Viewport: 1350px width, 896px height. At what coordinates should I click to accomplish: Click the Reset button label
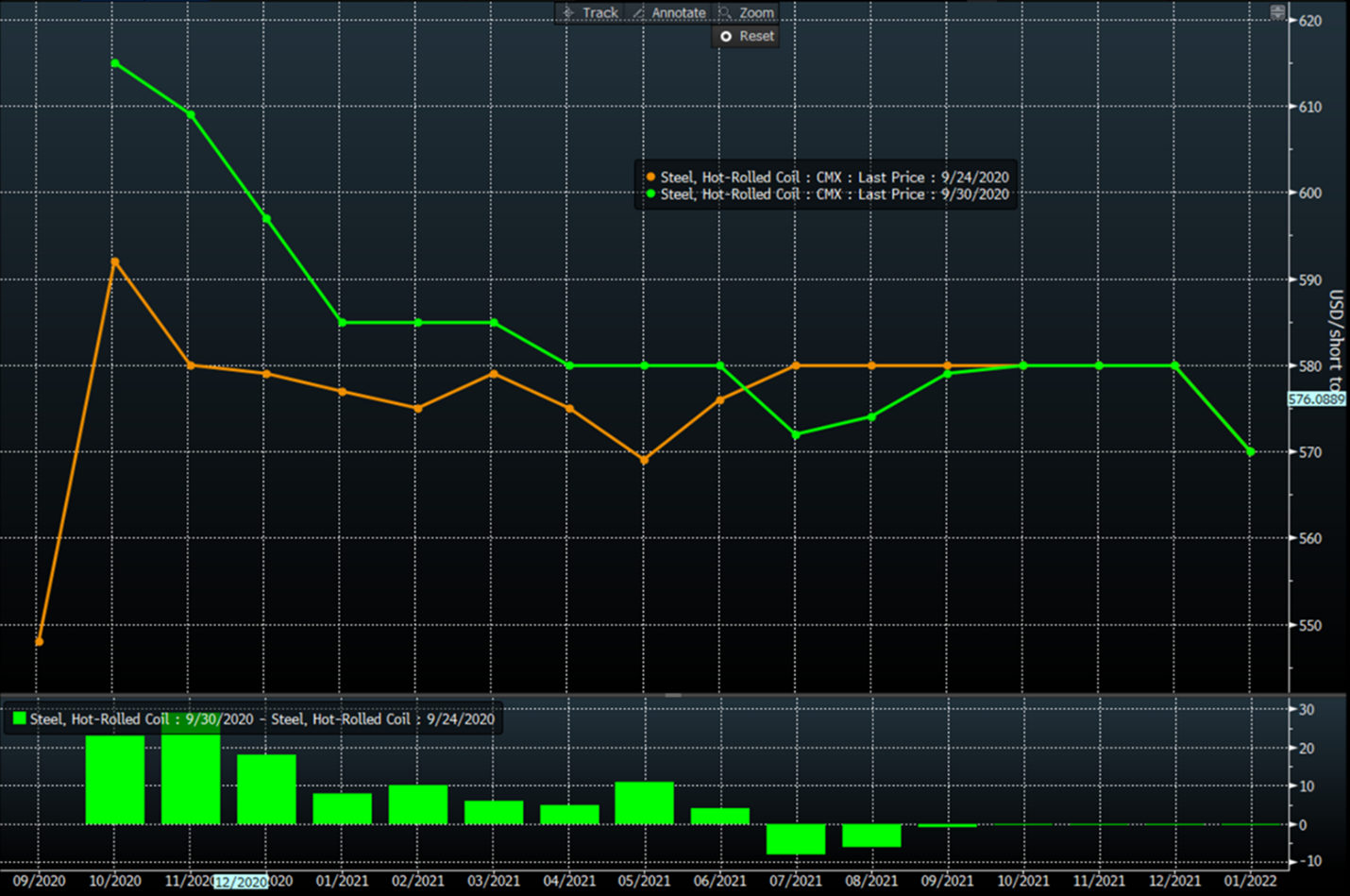click(x=756, y=36)
